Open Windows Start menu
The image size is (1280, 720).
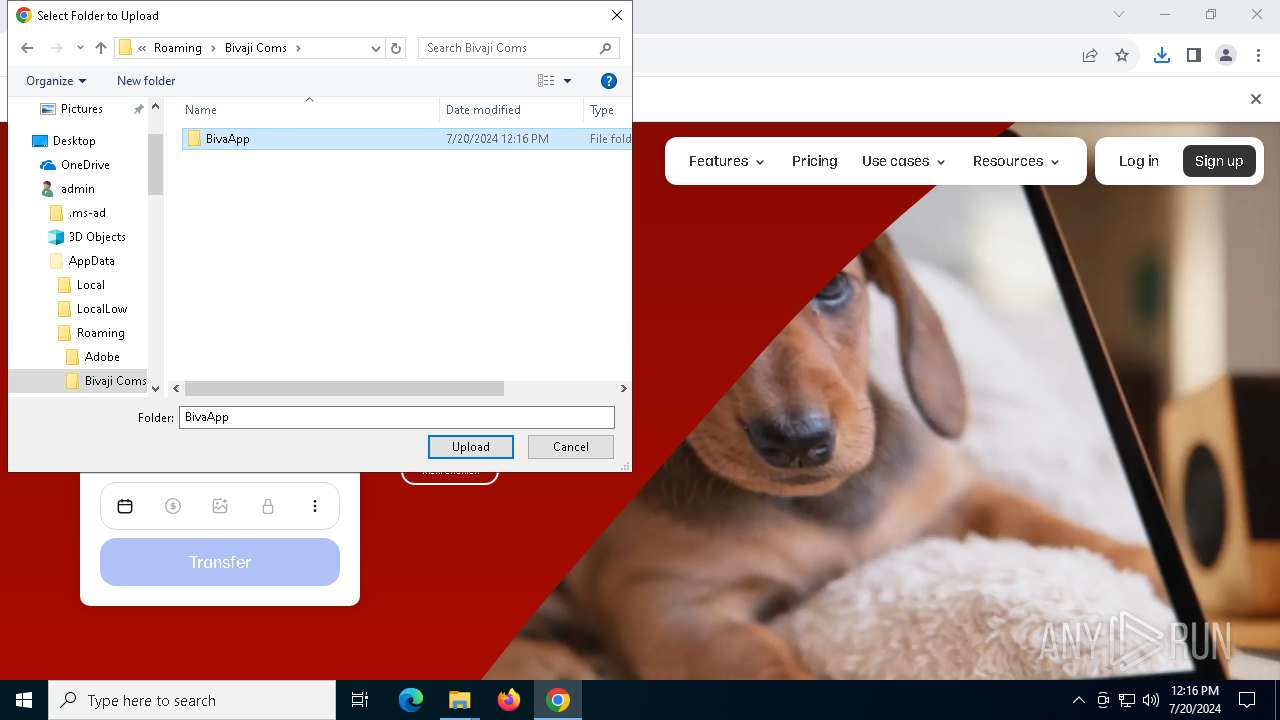pos(24,700)
